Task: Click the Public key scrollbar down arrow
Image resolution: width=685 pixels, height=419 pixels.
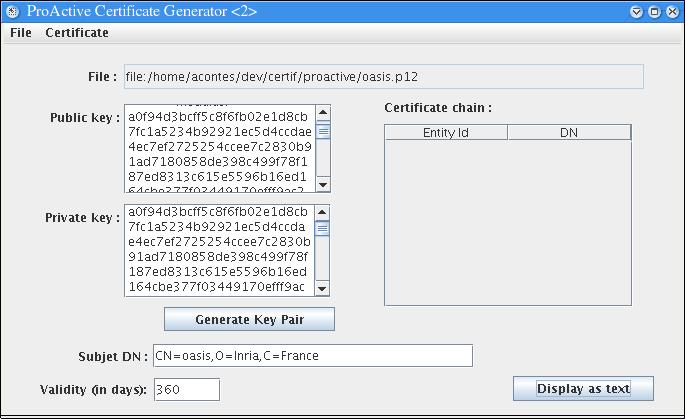Action: pos(323,184)
